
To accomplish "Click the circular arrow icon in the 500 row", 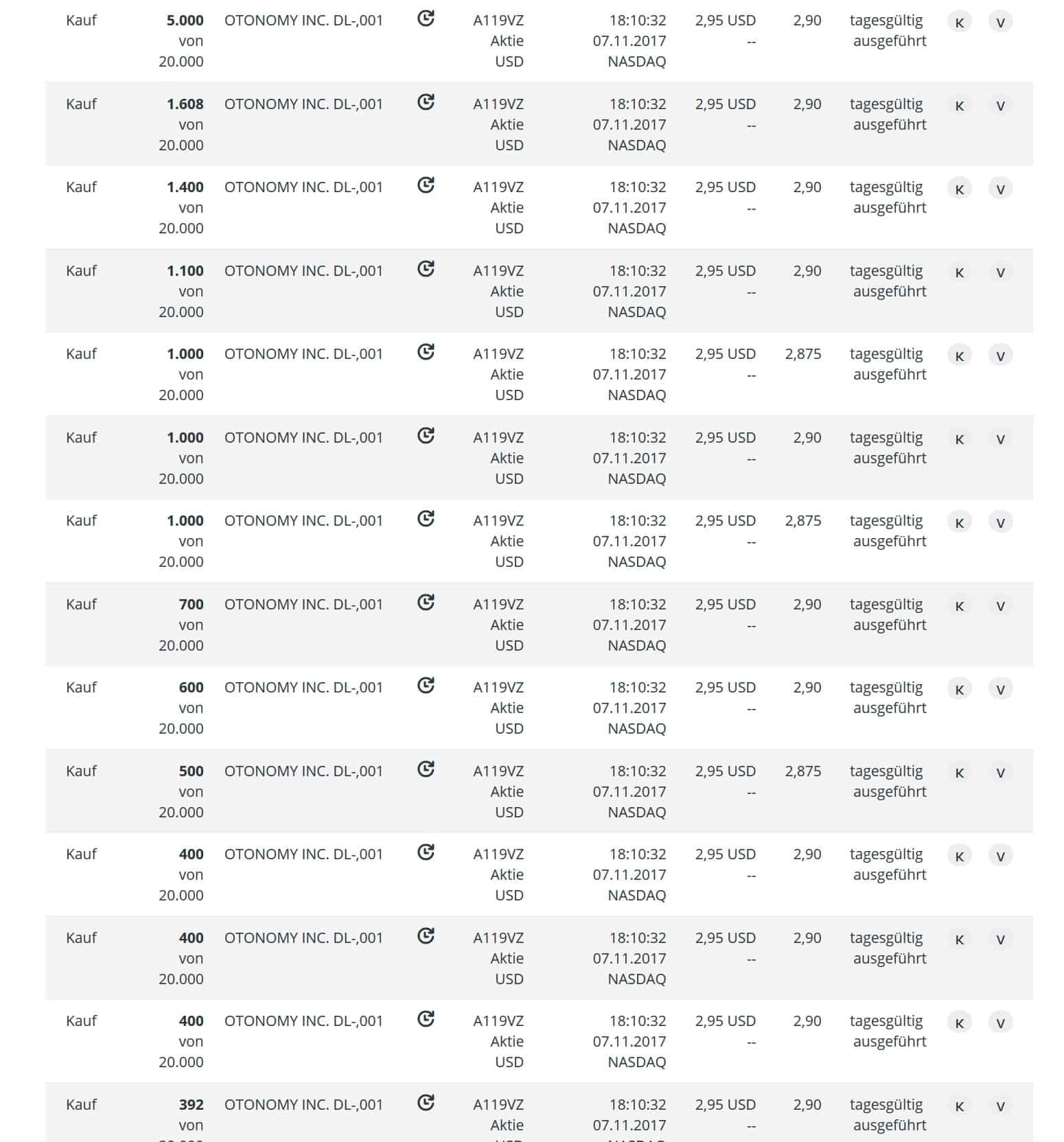I will point(426,769).
